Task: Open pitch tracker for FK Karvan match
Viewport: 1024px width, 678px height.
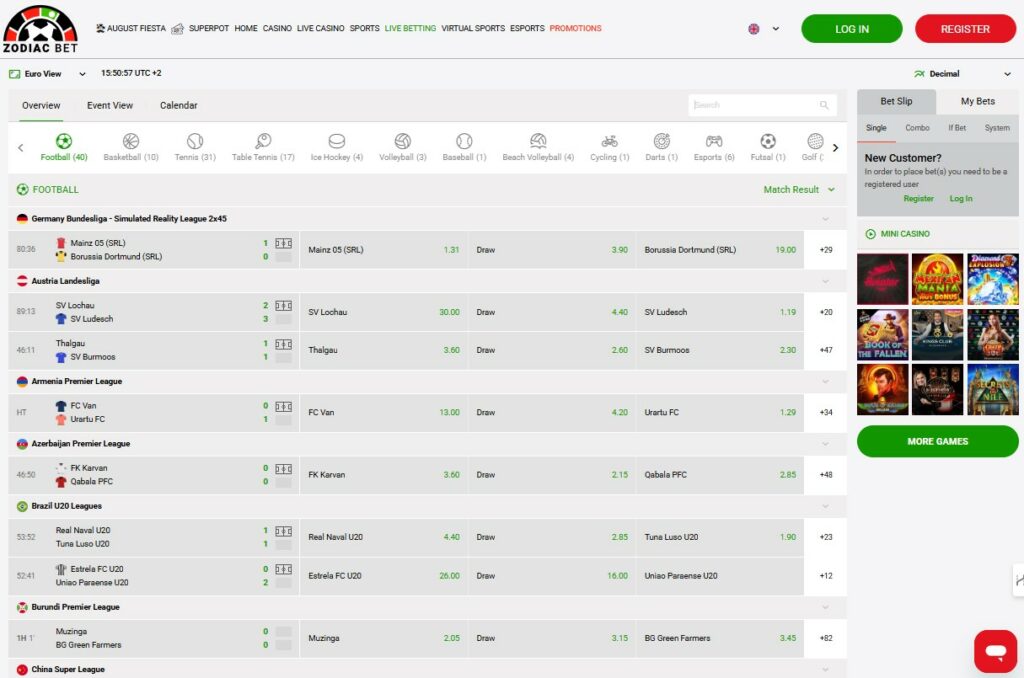Action: [x=283, y=468]
